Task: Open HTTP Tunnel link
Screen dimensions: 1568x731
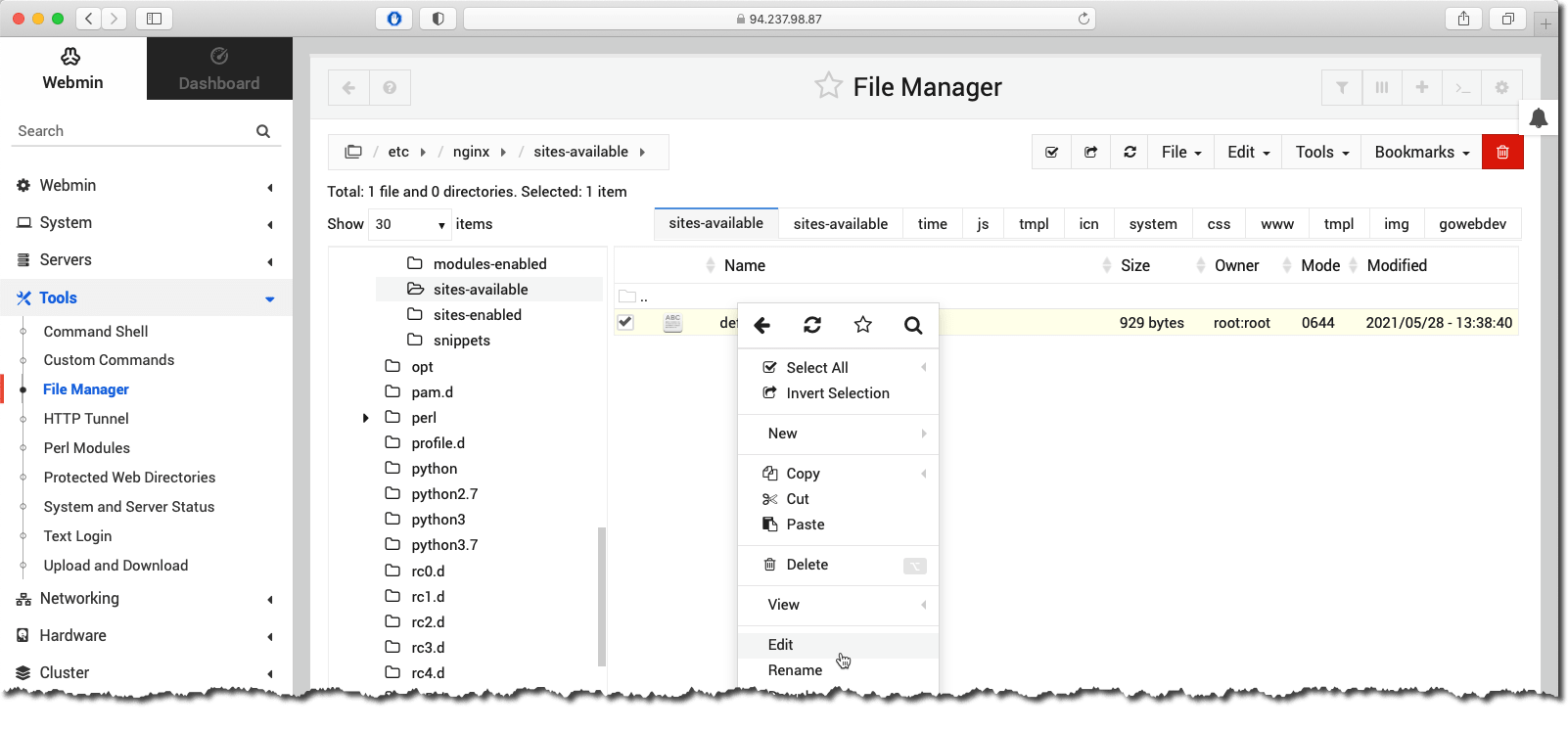Action: click(x=86, y=419)
